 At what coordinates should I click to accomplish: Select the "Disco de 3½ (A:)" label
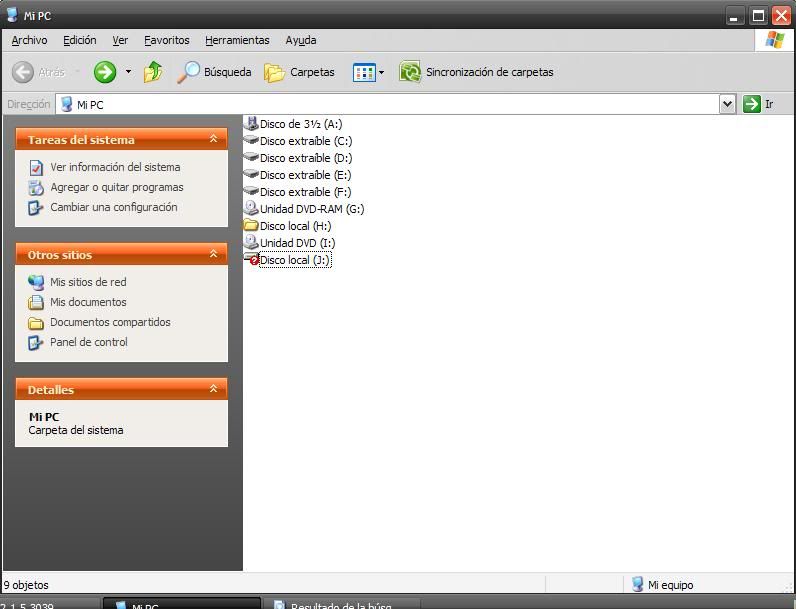pos(301,124)
